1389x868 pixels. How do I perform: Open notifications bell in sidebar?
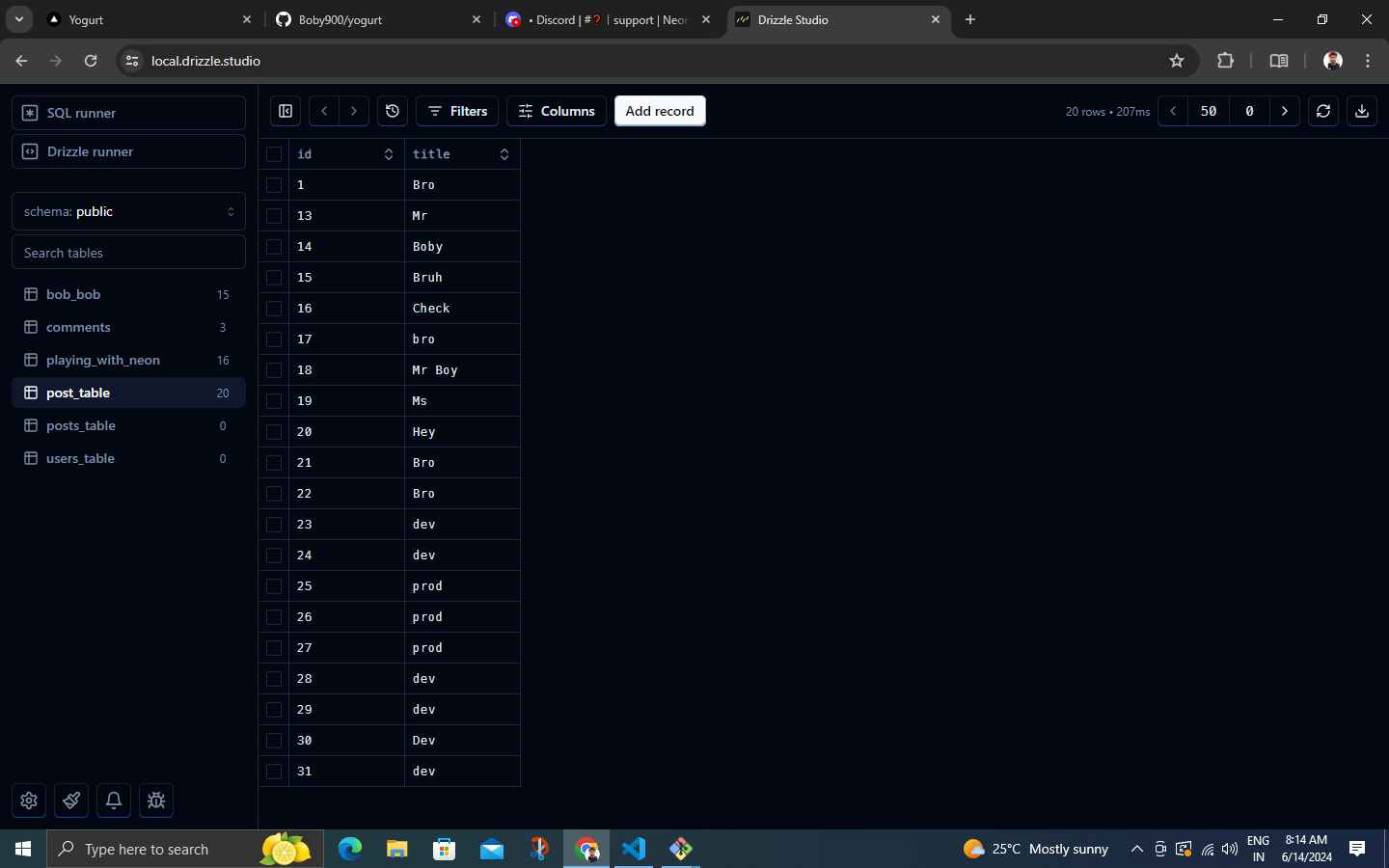pyautogui.click(x=114, y=800)
